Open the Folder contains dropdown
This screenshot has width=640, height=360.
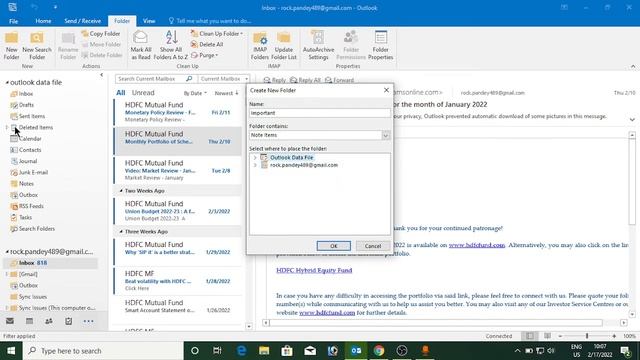point(386,135)
